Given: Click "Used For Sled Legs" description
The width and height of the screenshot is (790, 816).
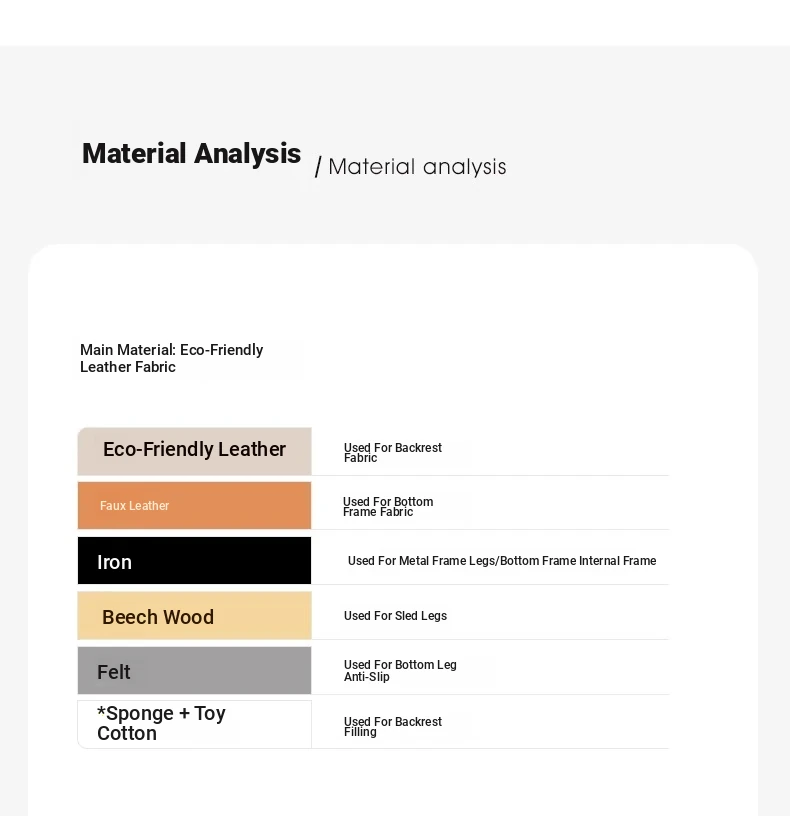Looking at the screenshot, I should (x=395, y=616).
